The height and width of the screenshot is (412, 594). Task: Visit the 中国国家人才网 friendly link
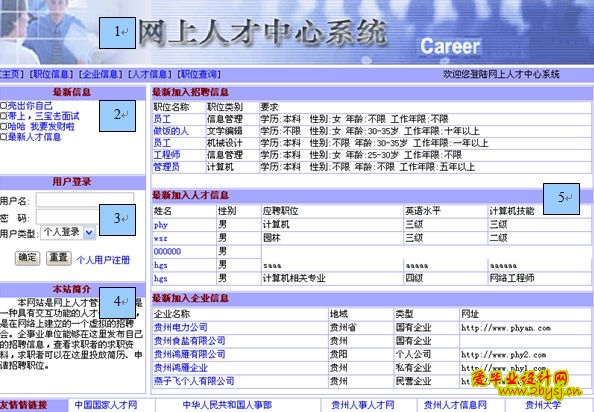[x=106, y=405]
